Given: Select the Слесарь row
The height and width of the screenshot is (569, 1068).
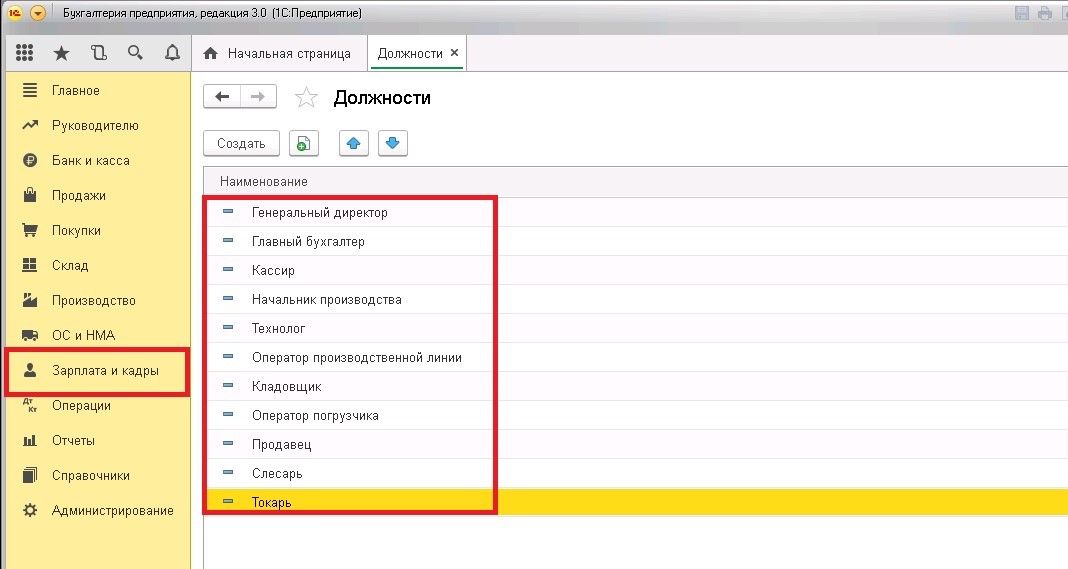Looking at the screenshot, I should point(635,474).
